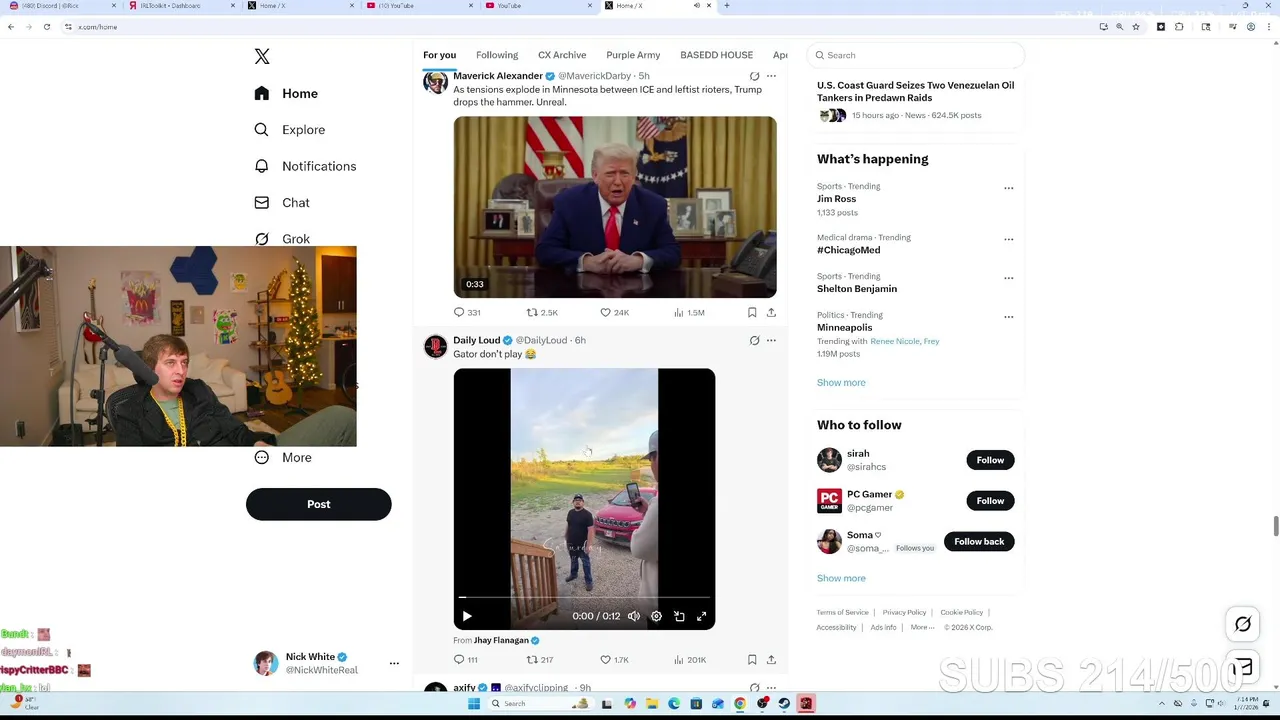Open more options for Jim Ross trend

point(1008,188)
